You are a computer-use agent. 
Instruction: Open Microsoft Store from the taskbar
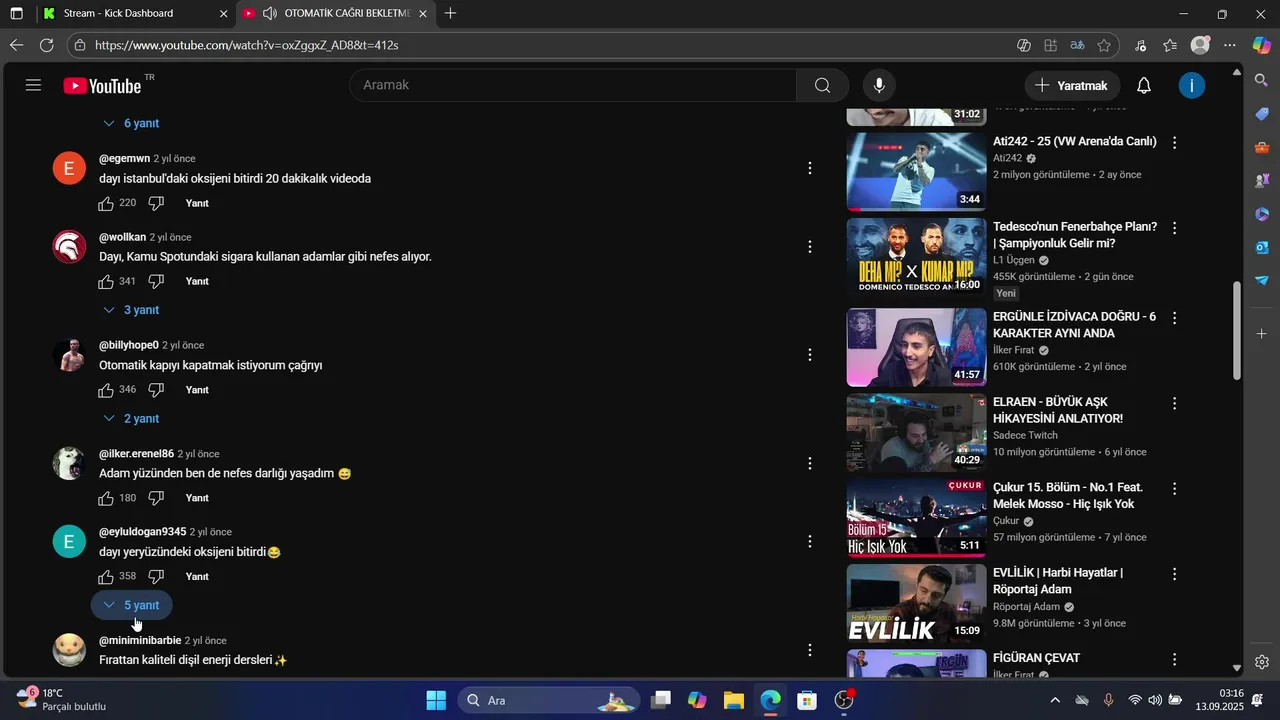pos(807,700)
